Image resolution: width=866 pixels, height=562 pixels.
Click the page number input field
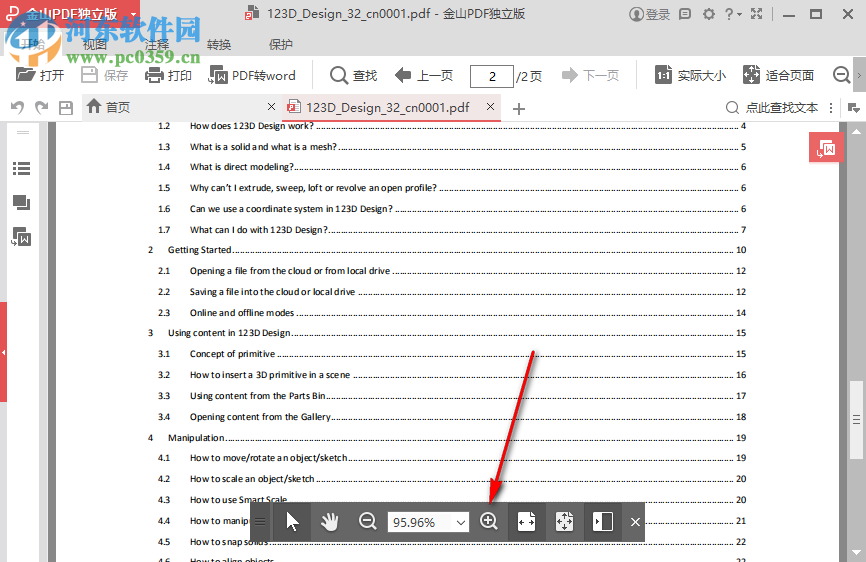coord(490,76)
